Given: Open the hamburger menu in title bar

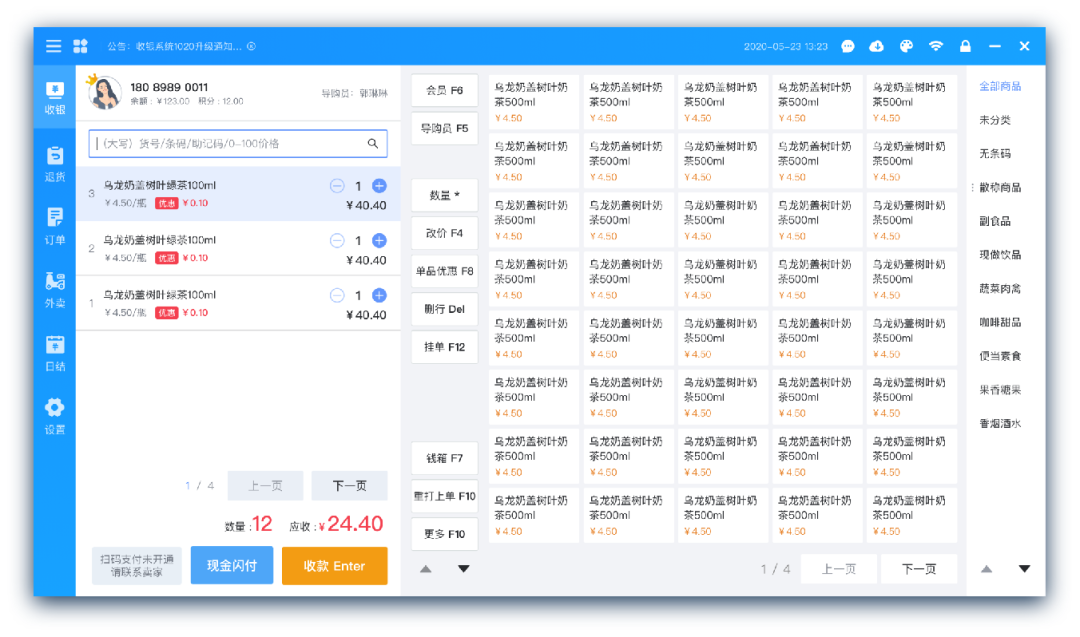Looking at the screenshot, I should point(53,46).
